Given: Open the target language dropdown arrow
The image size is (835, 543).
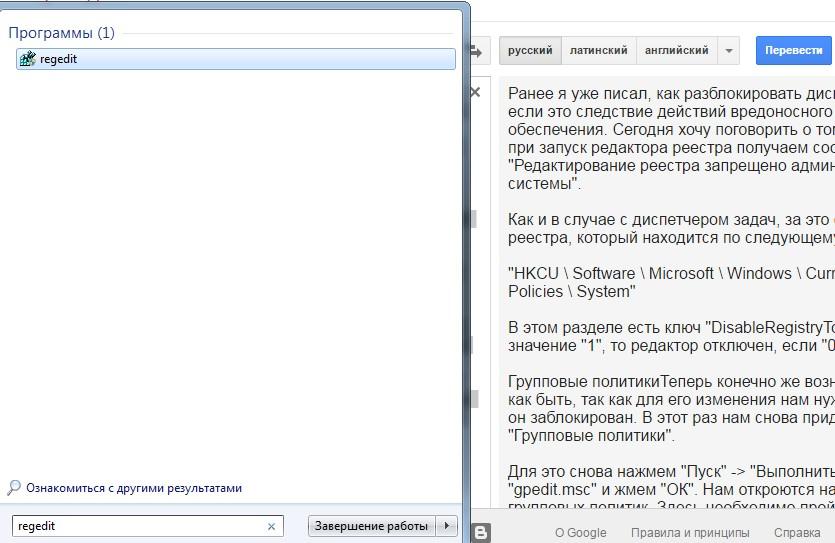Looking at the screenshot, I should pos(728,51).
